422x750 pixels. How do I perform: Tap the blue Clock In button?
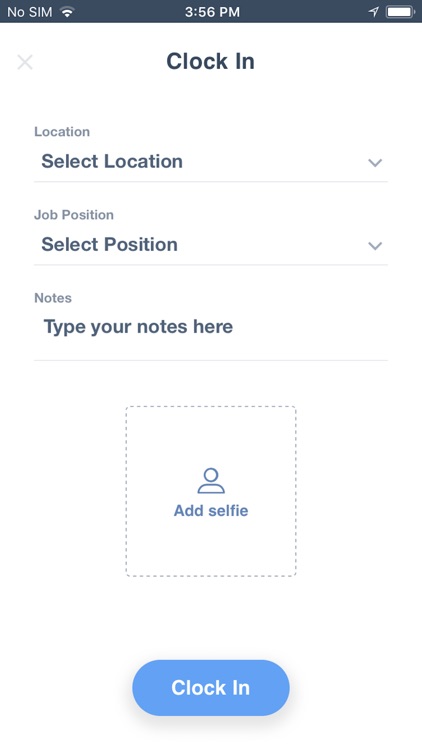click(x=211, y=688)
